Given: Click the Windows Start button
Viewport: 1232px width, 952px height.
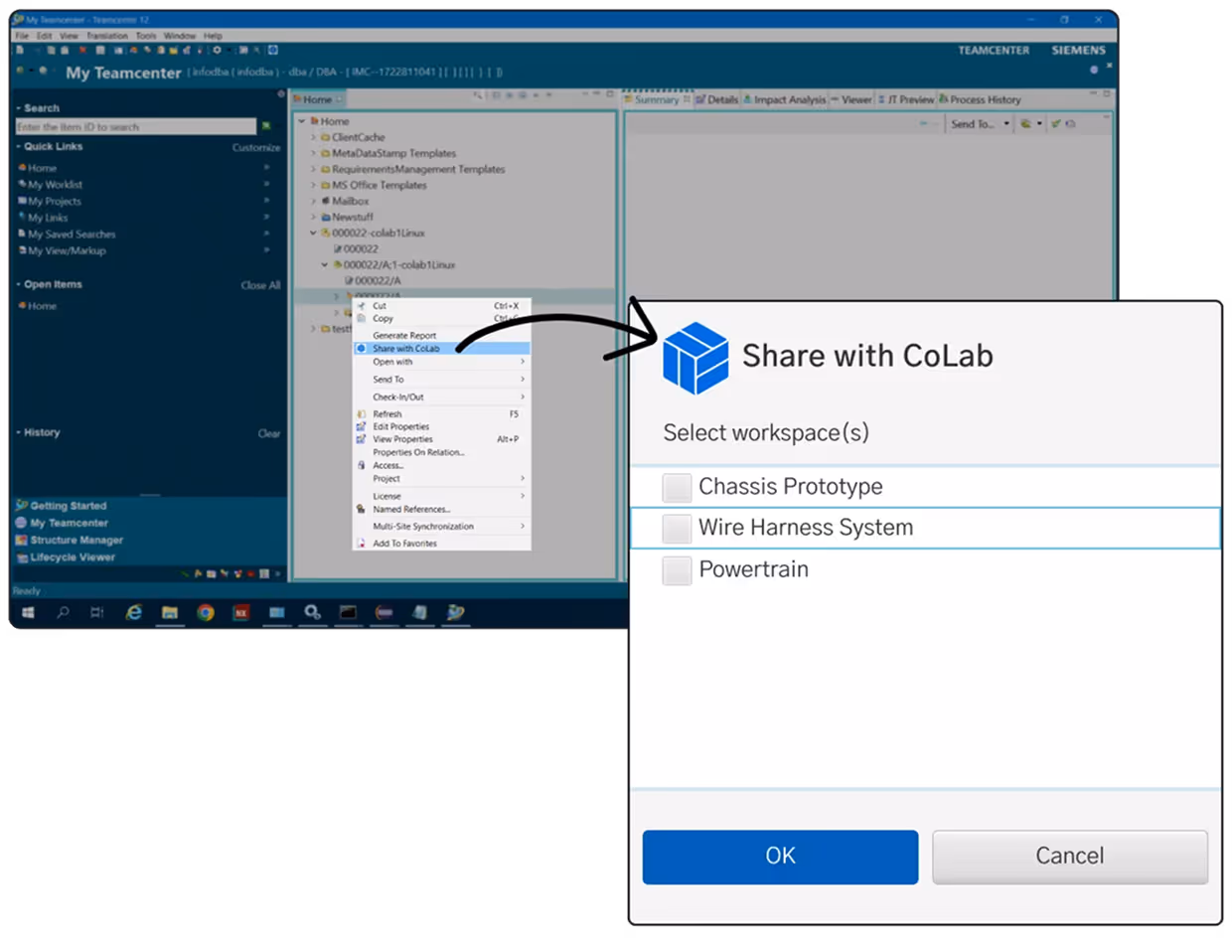Looking at the screenshot, I should click(x=28, y=613).
